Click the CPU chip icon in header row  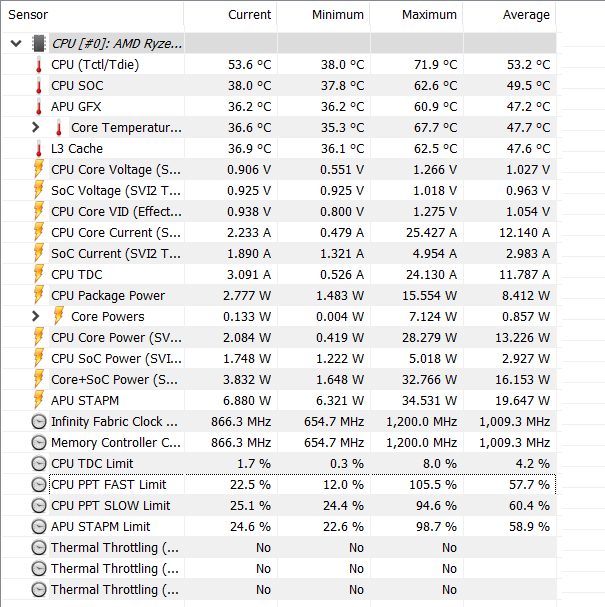pos(39,43)
